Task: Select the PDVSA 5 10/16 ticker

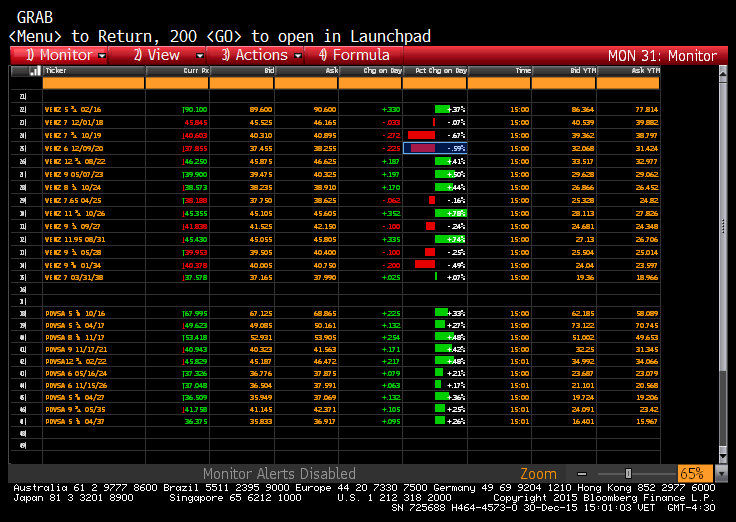Action: click(x=75, y=314)
